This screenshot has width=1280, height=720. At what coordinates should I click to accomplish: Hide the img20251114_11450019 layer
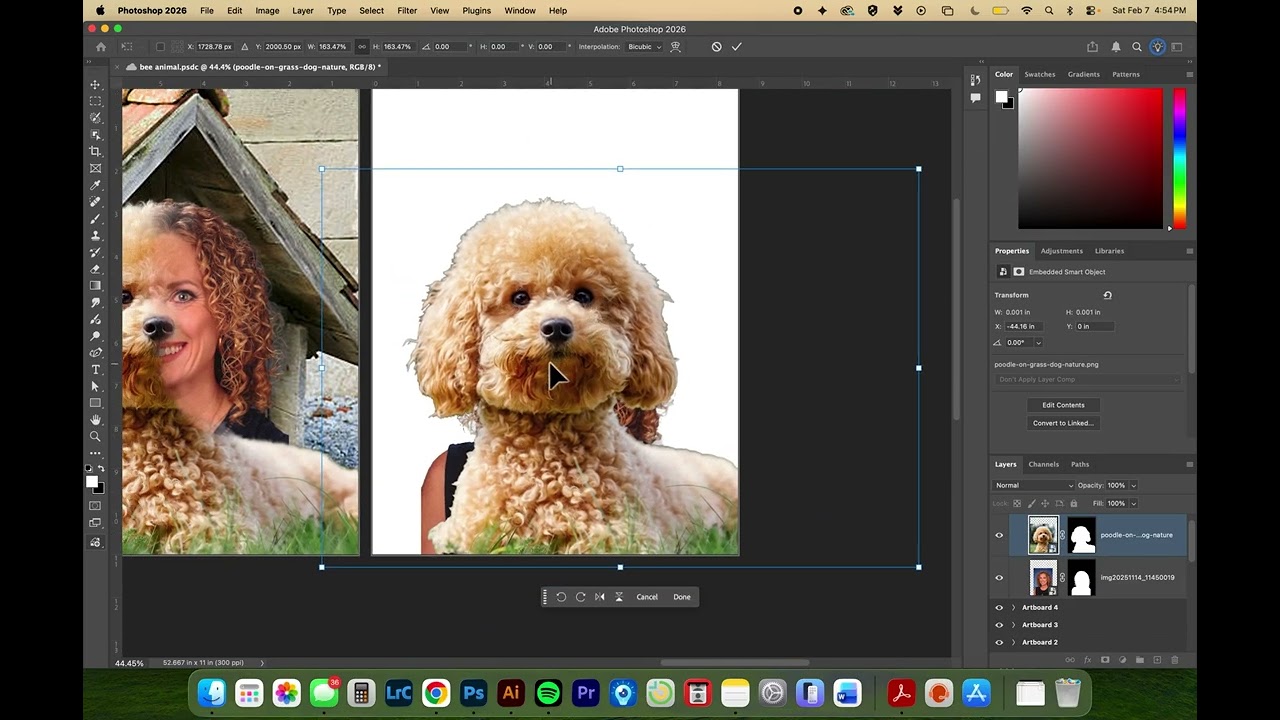tap(999, 578)
